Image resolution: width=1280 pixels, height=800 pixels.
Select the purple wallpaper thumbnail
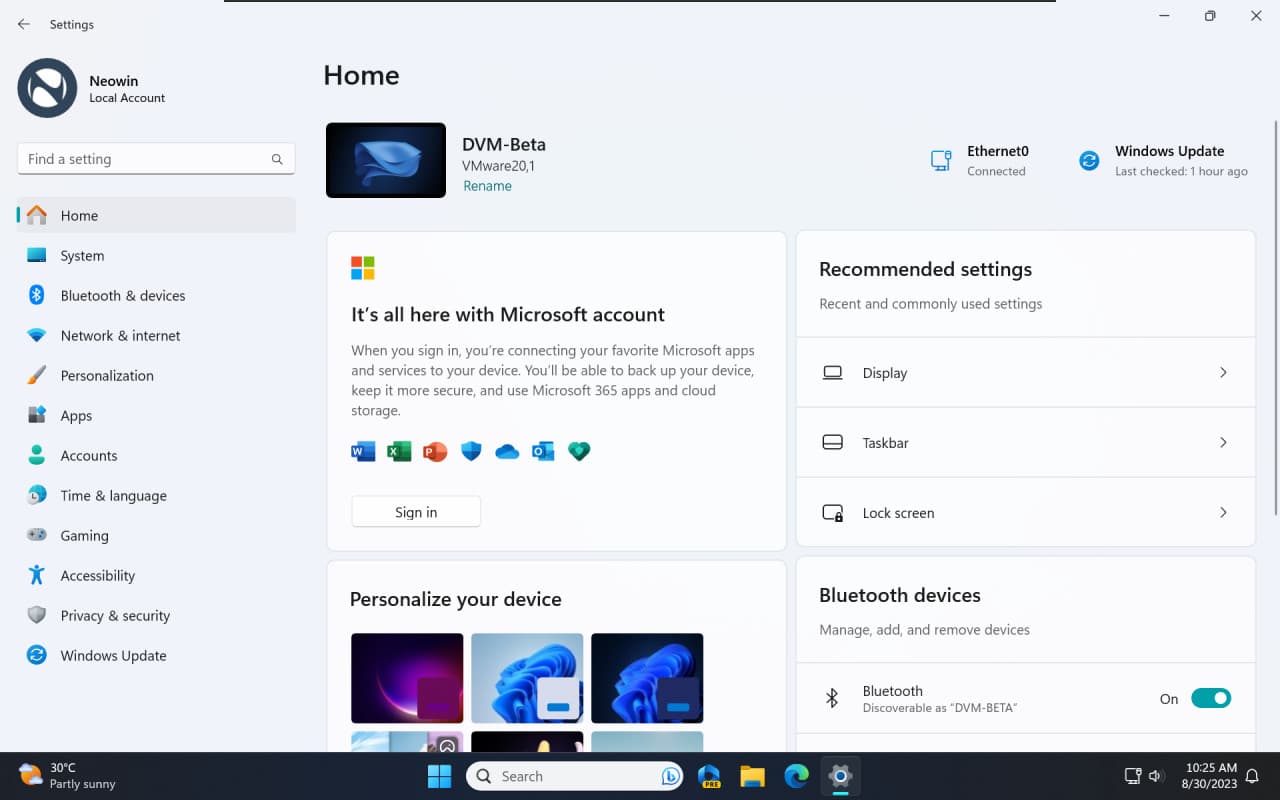(407, 678)
